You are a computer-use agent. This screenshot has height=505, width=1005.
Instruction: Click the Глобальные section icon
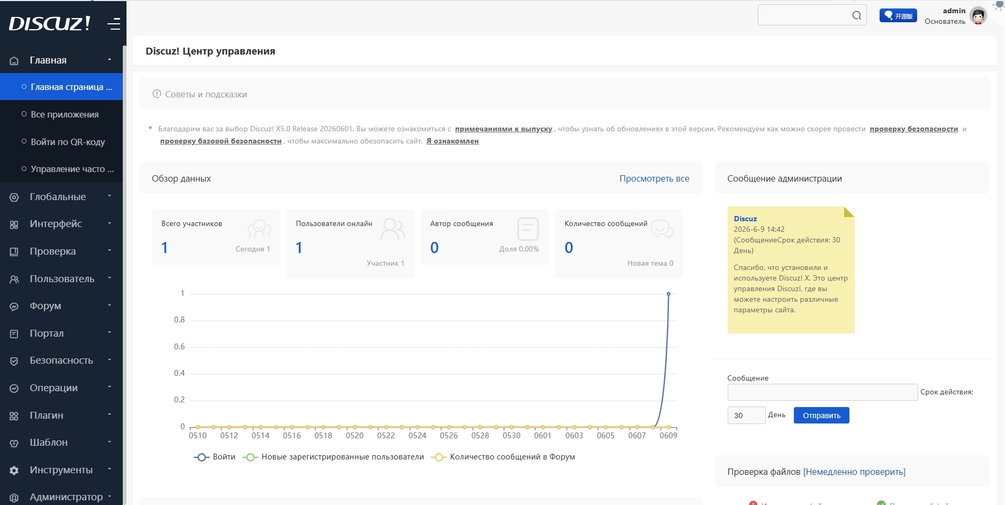coord(14,197)
